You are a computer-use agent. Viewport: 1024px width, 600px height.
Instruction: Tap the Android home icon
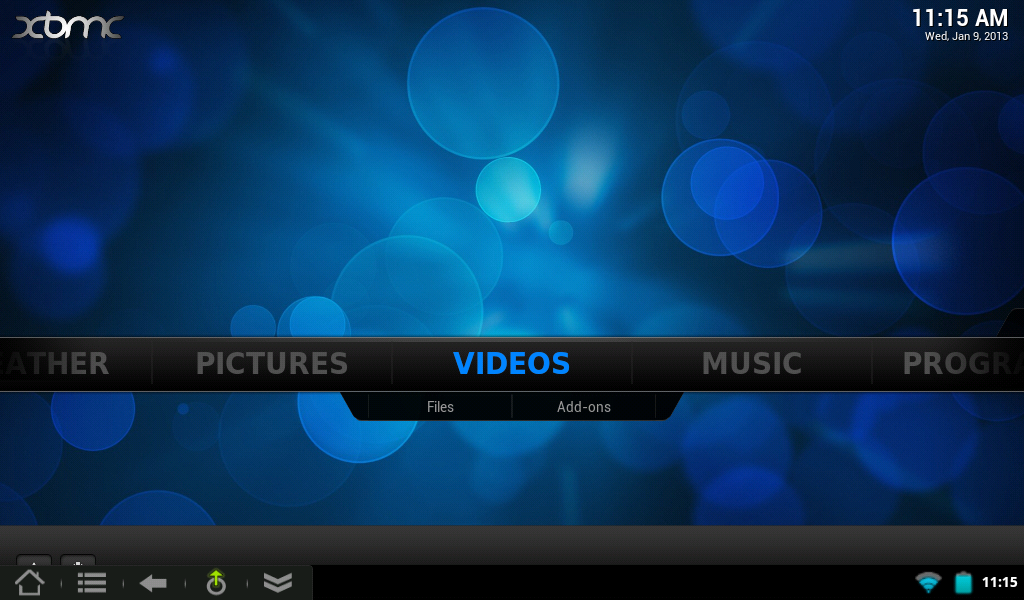(29, 582)
